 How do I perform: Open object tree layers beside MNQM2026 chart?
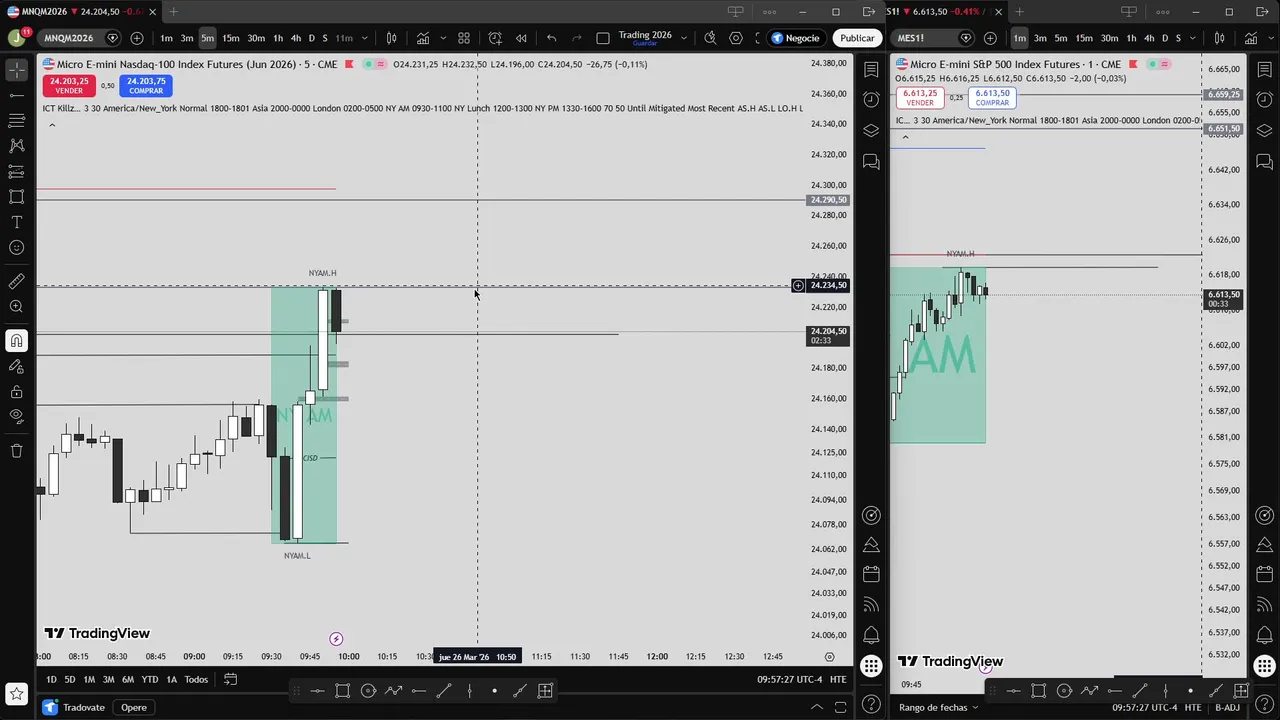click(x=871, y=130)
